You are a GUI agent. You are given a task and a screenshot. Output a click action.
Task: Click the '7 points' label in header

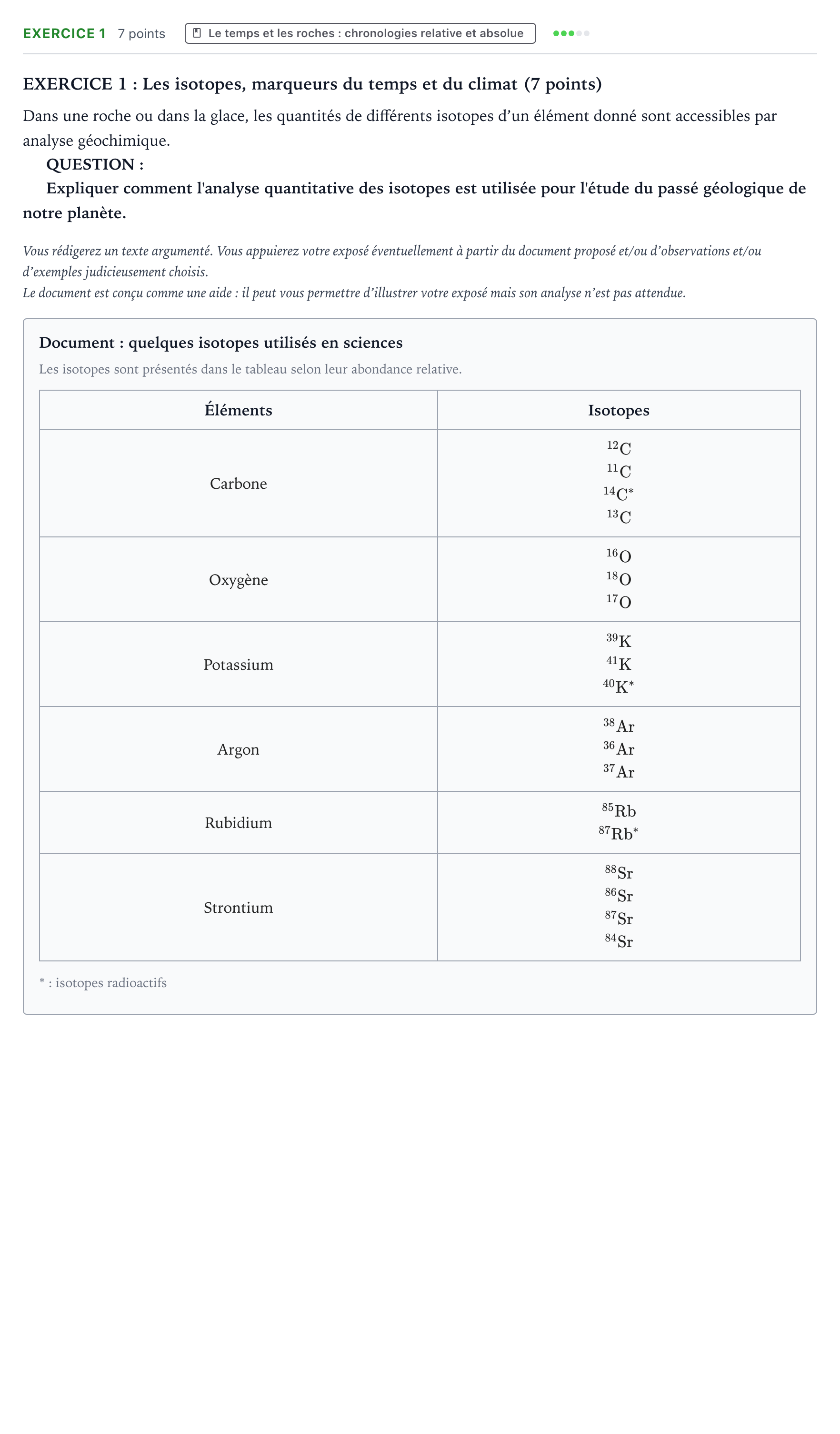(x=141, y=33)
